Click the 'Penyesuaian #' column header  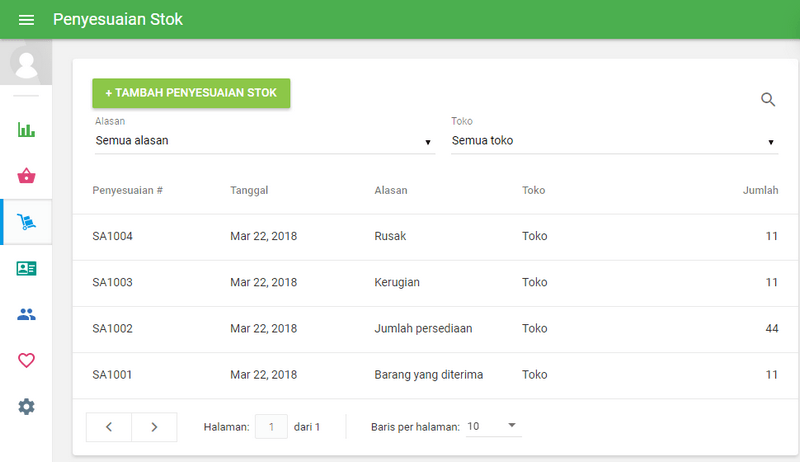coord(128,190)
